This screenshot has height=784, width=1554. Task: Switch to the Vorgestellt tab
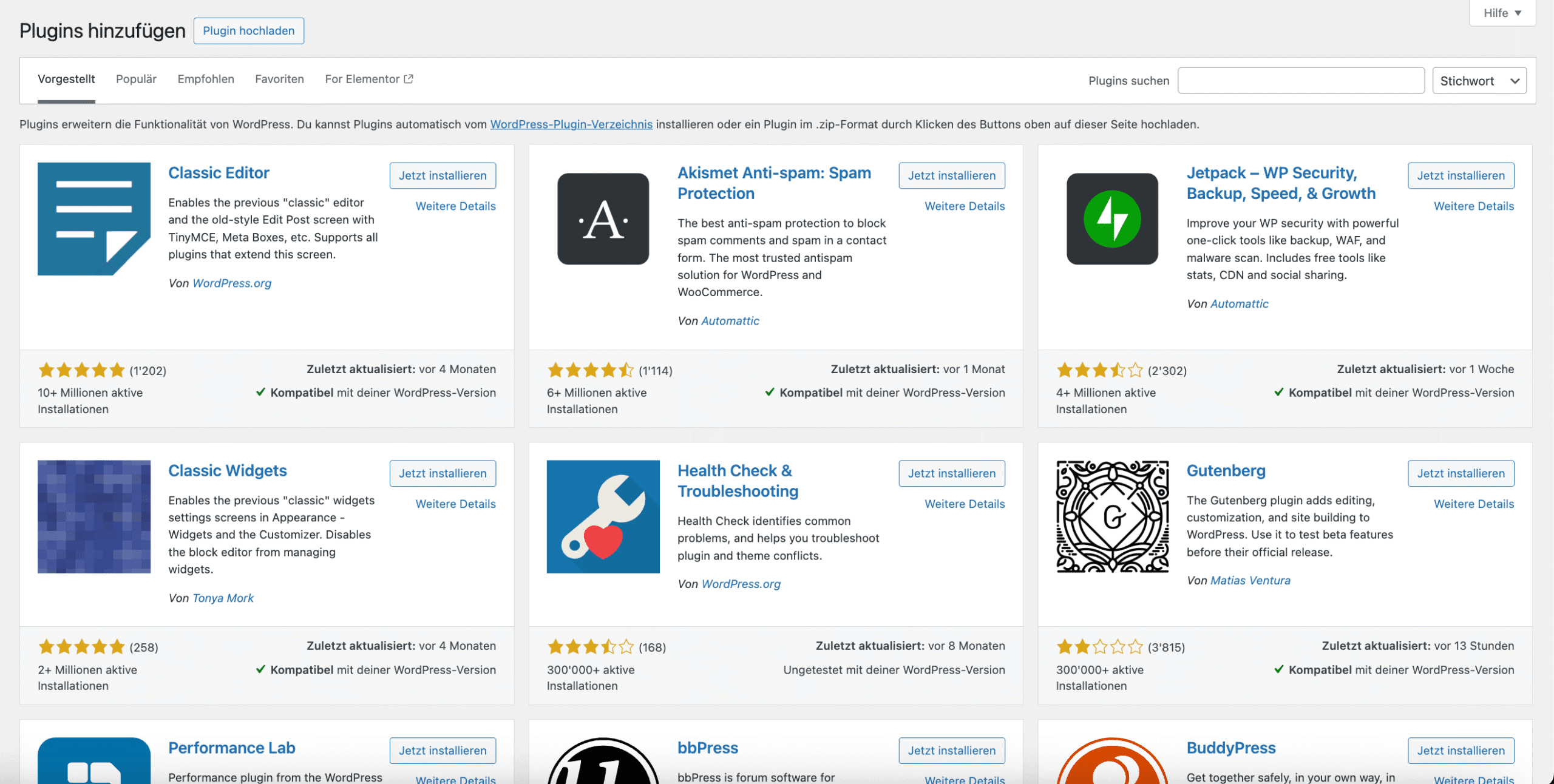coord(66,79)
